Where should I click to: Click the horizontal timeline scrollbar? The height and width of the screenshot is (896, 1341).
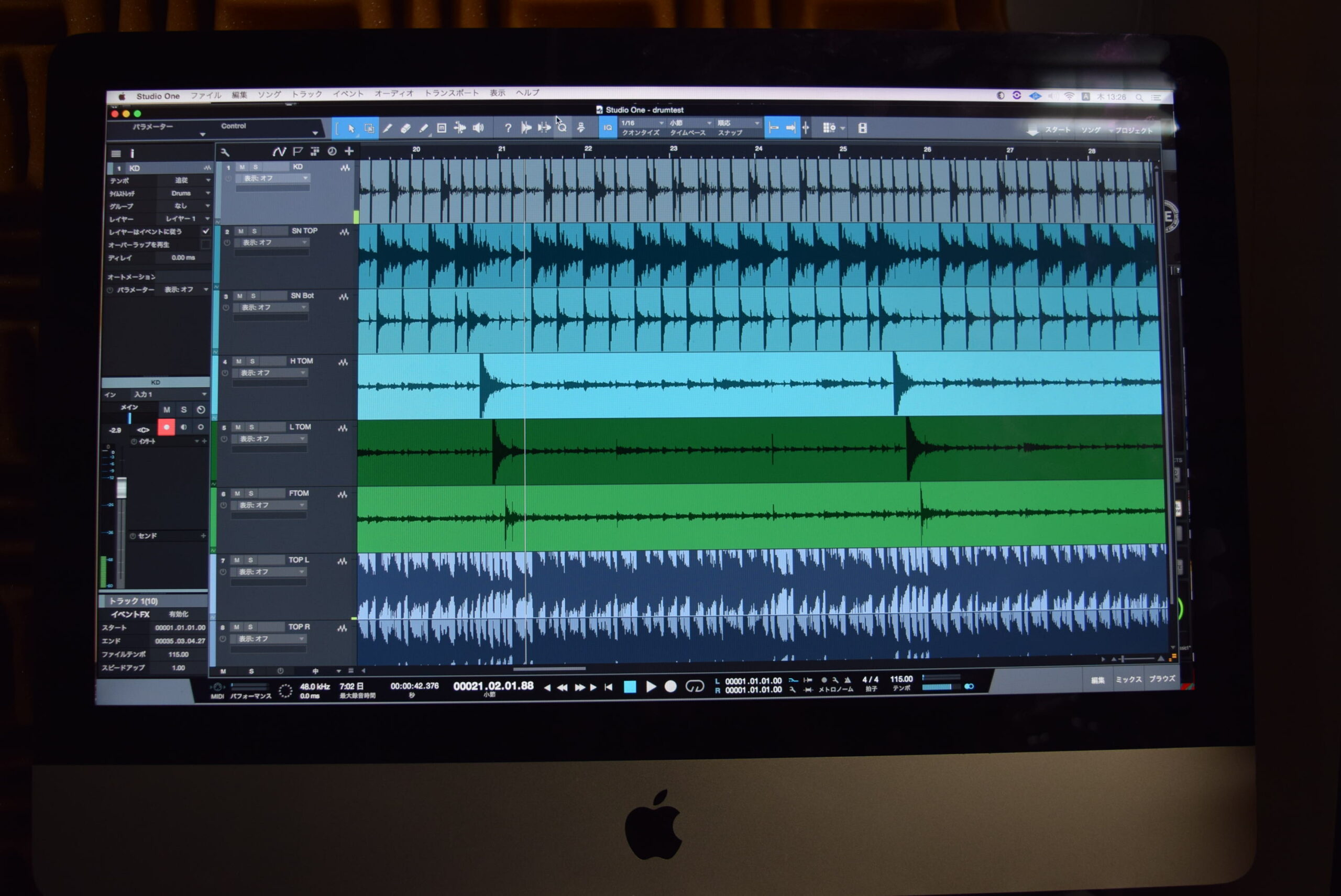pos(549,669)
